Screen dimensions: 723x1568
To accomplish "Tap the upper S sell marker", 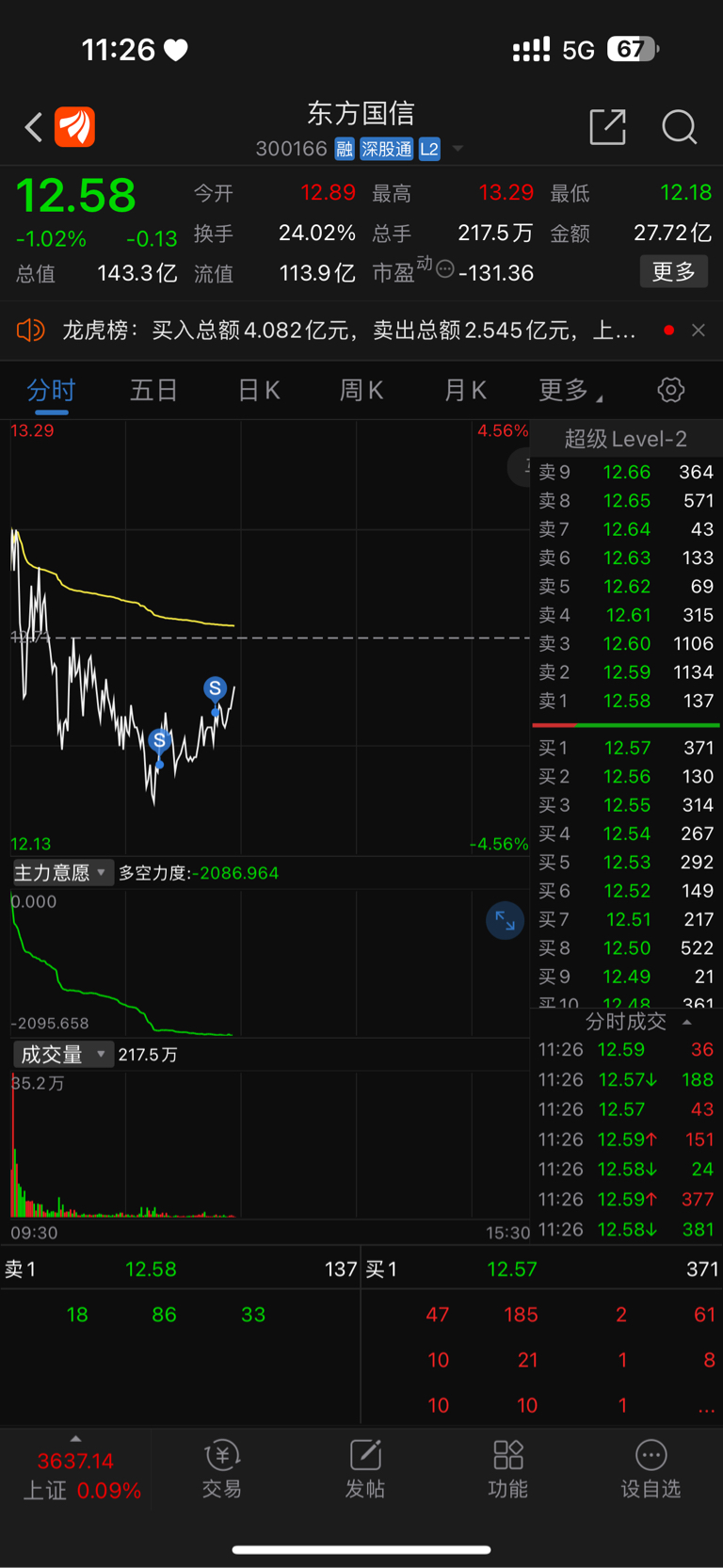I will click(216, 688).
